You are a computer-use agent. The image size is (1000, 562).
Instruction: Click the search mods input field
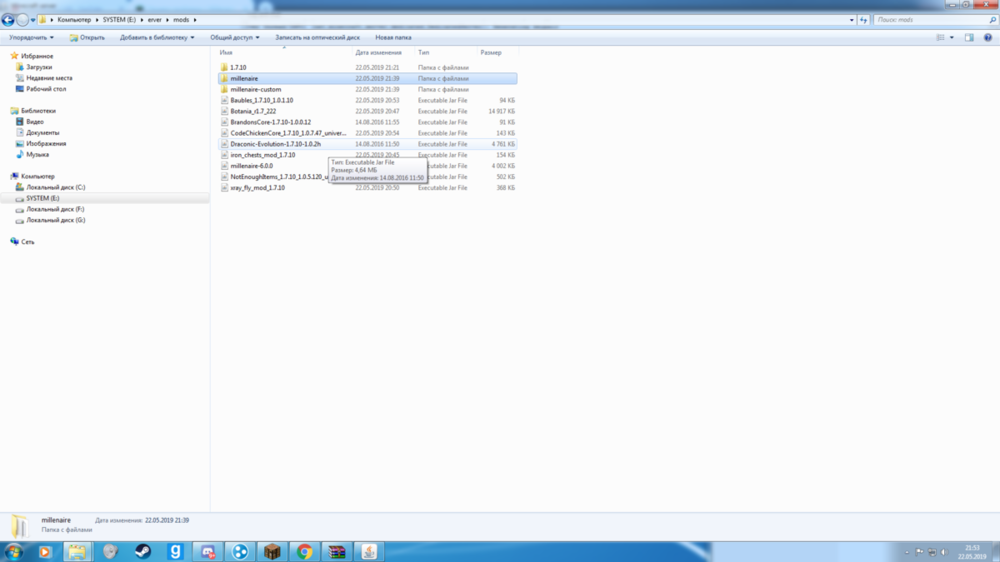click(x=930, y=20)
